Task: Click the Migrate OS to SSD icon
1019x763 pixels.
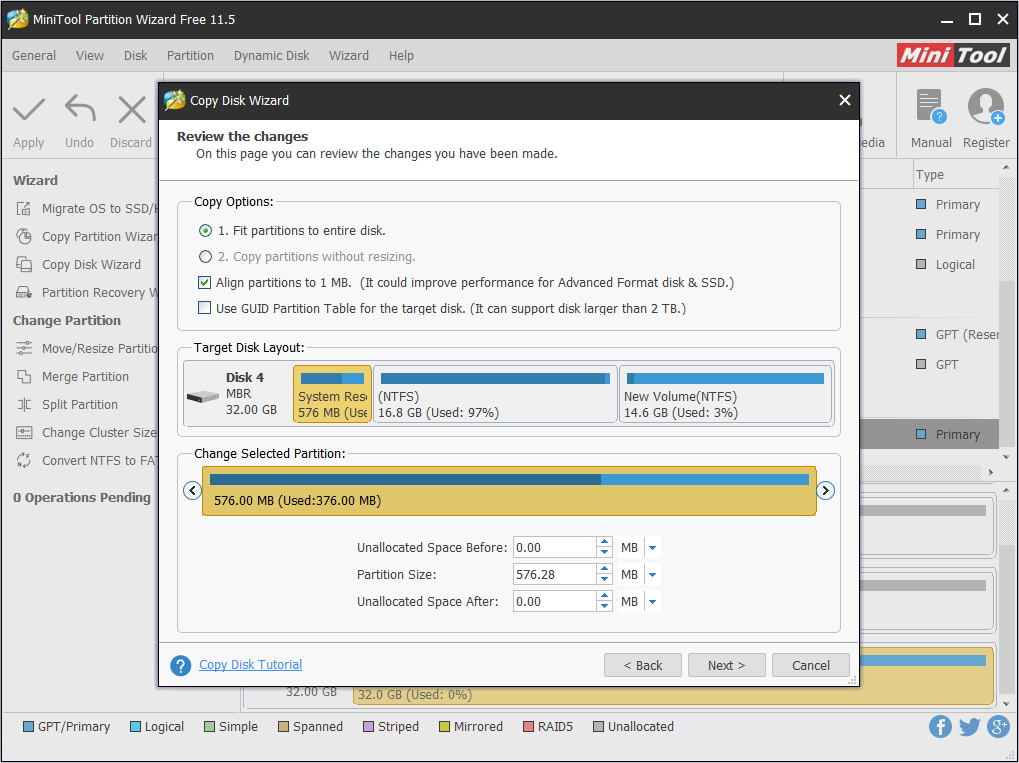Action: pyautogui.click(x=24, y=209)
